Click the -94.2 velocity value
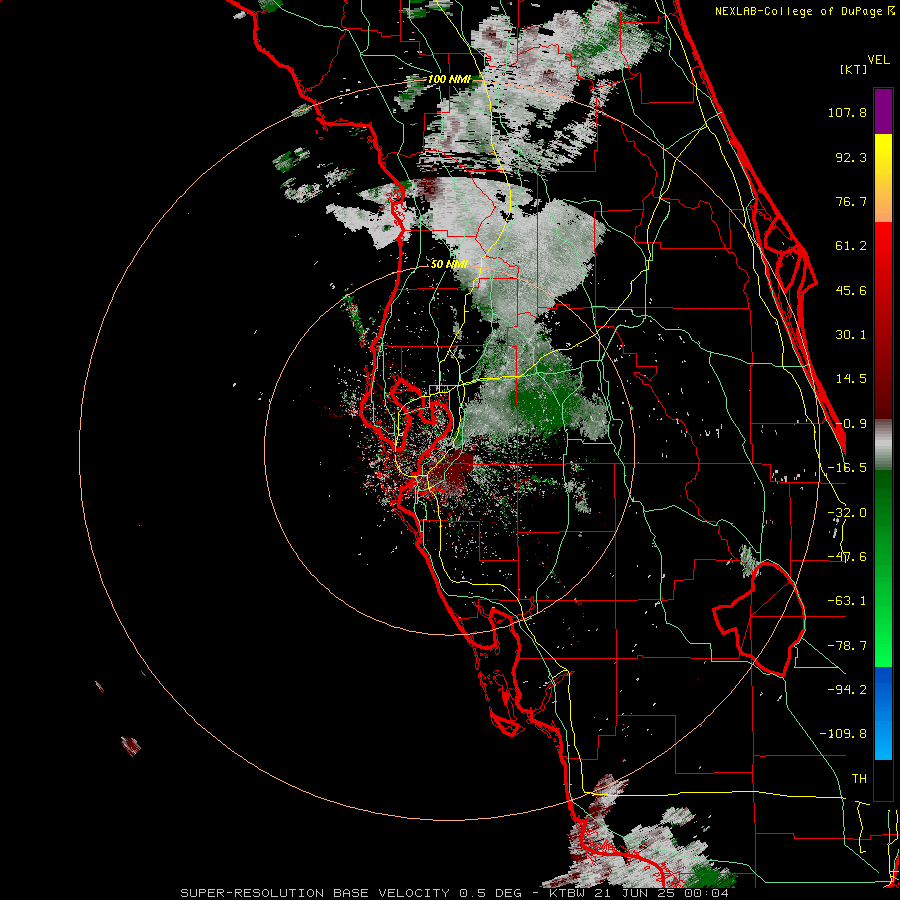This screenshot has width=900, height=900. pos(847,690)
